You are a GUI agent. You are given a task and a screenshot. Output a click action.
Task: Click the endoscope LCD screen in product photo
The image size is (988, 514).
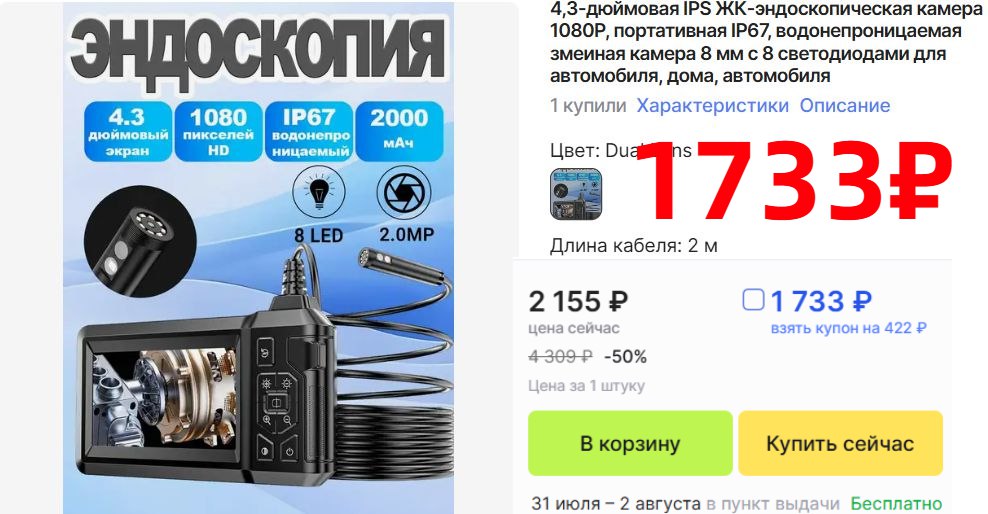point(161,399)
